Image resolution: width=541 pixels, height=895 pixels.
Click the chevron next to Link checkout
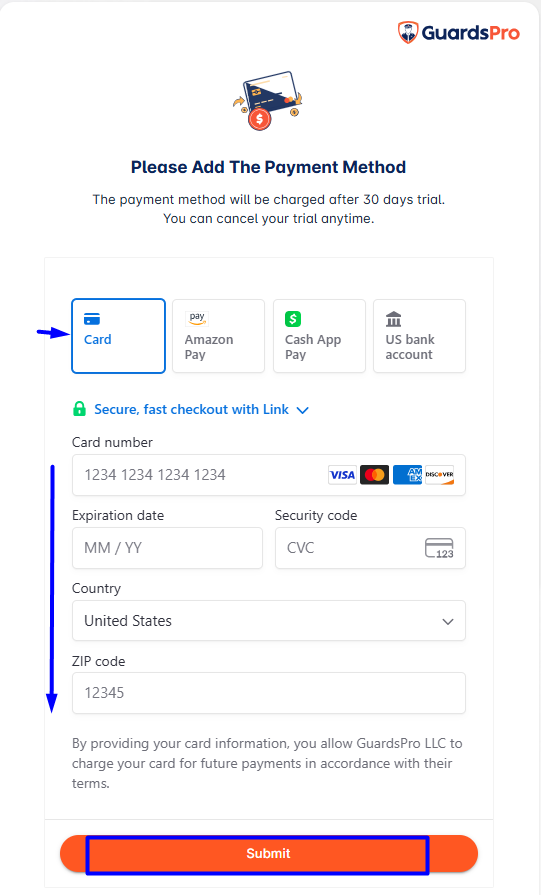click(x=303, y=410)
